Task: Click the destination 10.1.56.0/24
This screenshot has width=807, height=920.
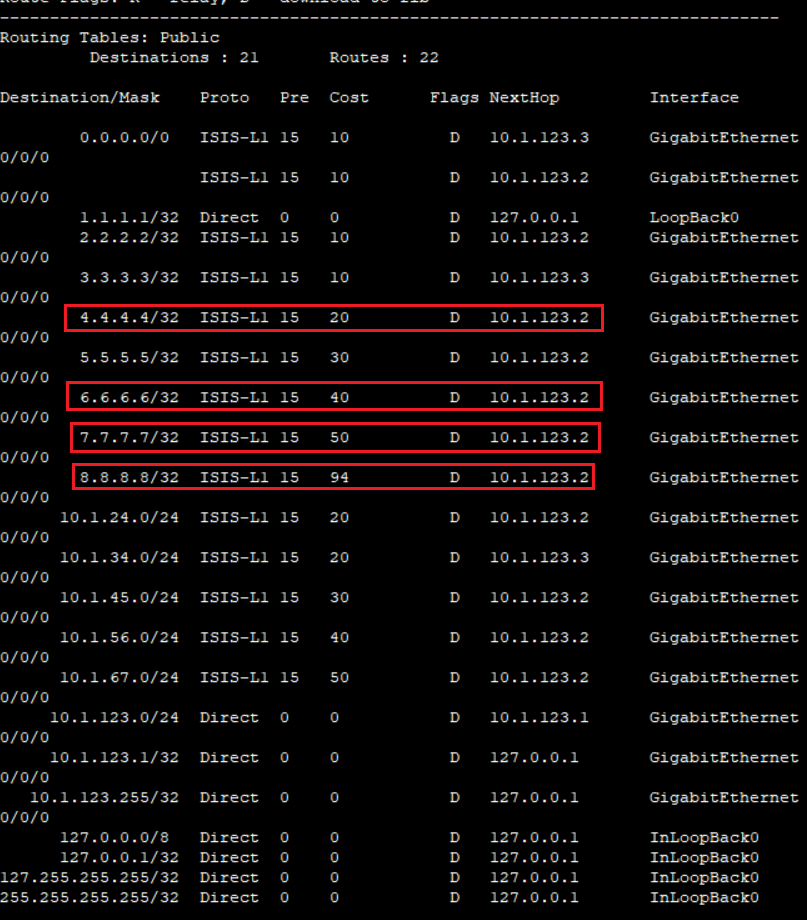Action: click(119, 637)
